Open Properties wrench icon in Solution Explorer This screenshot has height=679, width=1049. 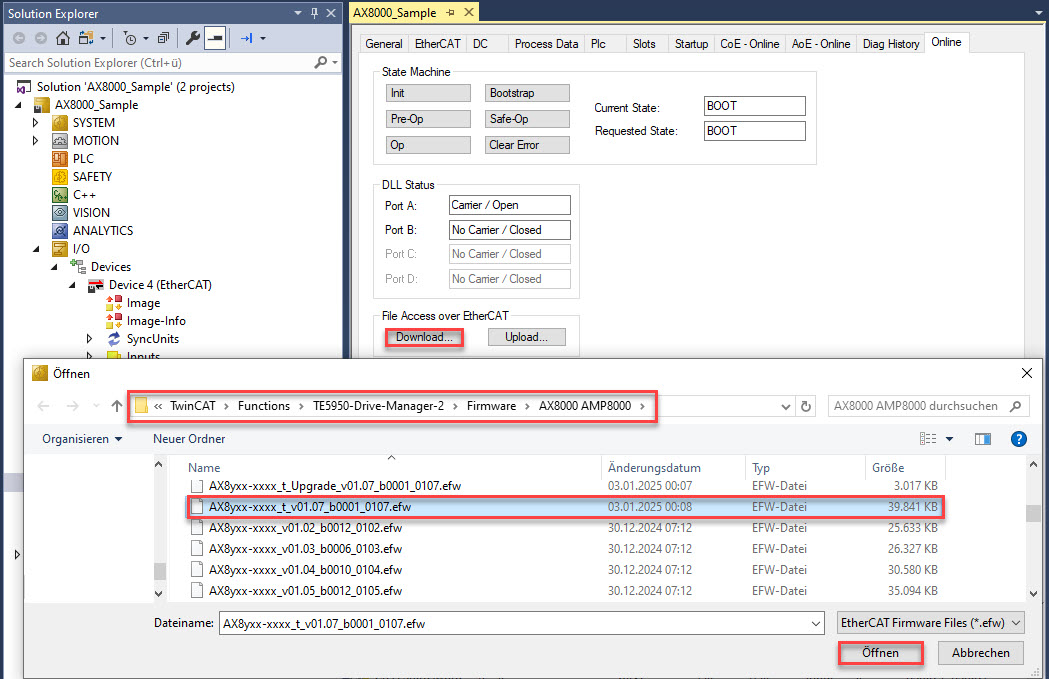click(193, 38)
